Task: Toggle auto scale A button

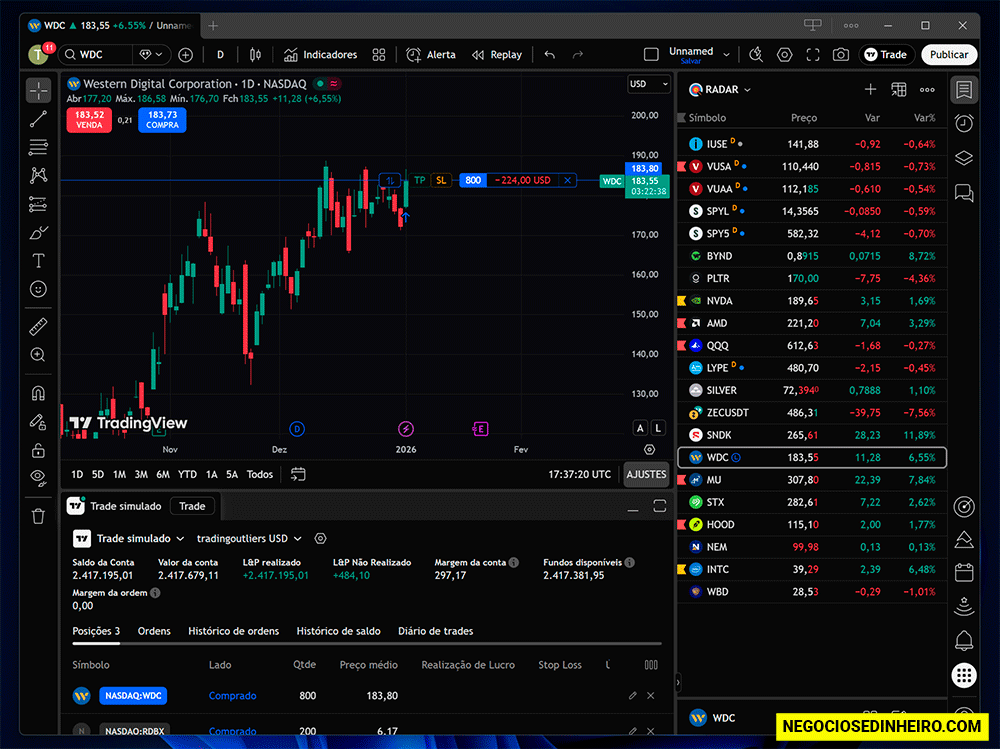Action: [640, 428]
